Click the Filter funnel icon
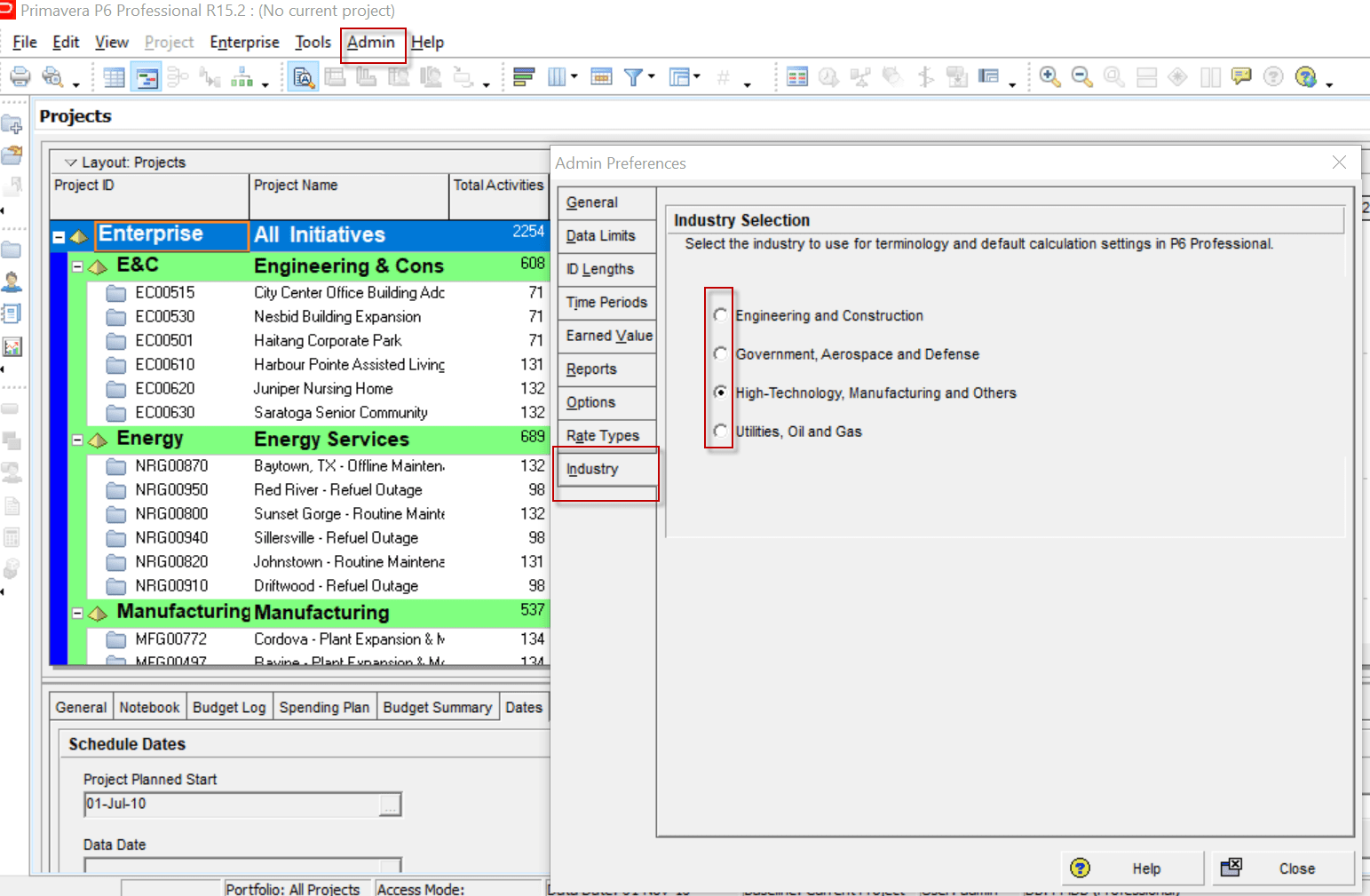 click(633, 77)
